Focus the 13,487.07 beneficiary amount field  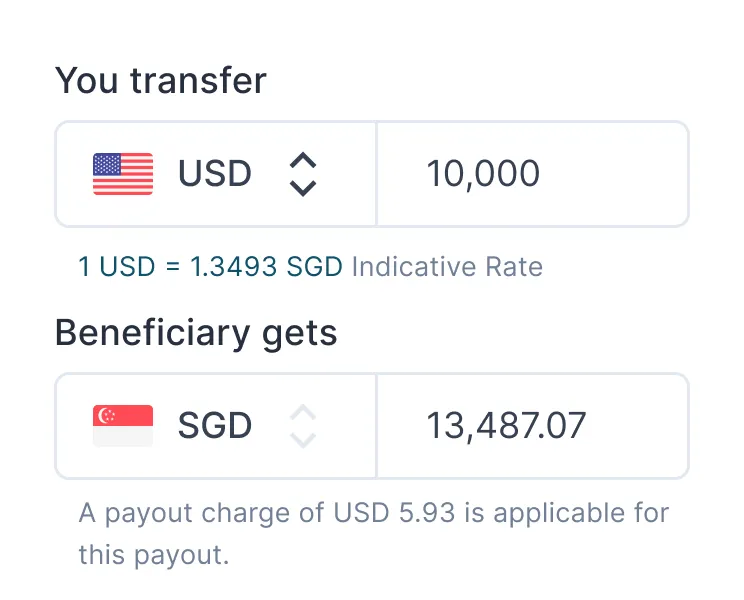click(532, 426)
